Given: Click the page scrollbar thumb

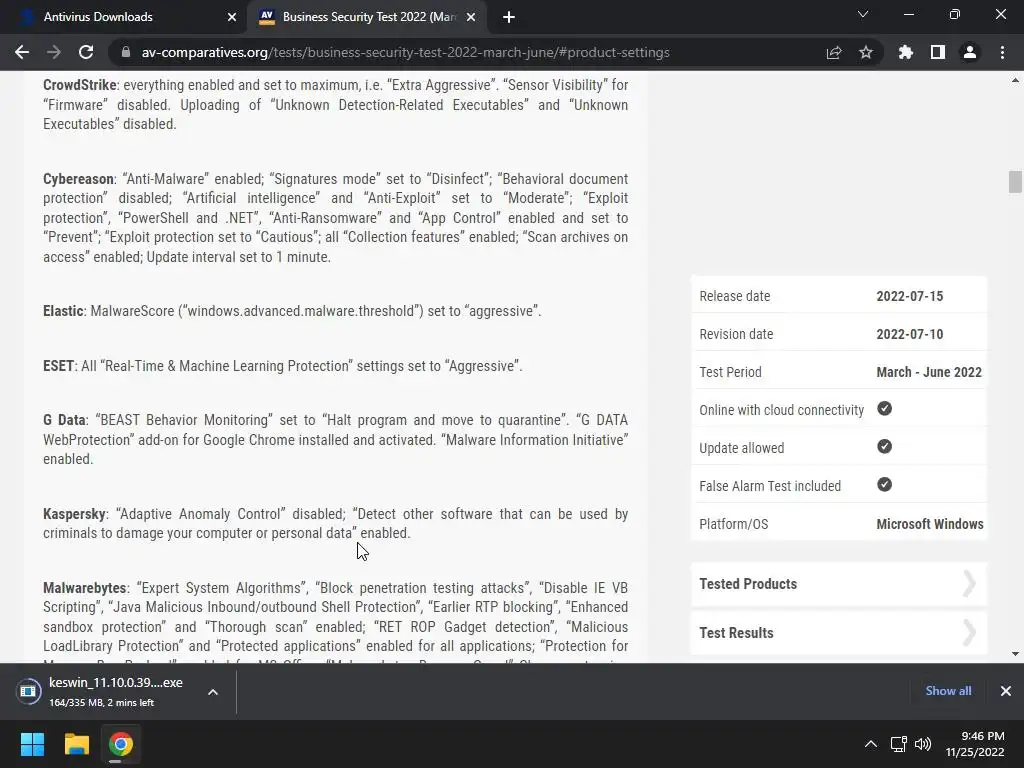Looking at the screenshot, I should pyautogui.click(x=1015, y=182).
